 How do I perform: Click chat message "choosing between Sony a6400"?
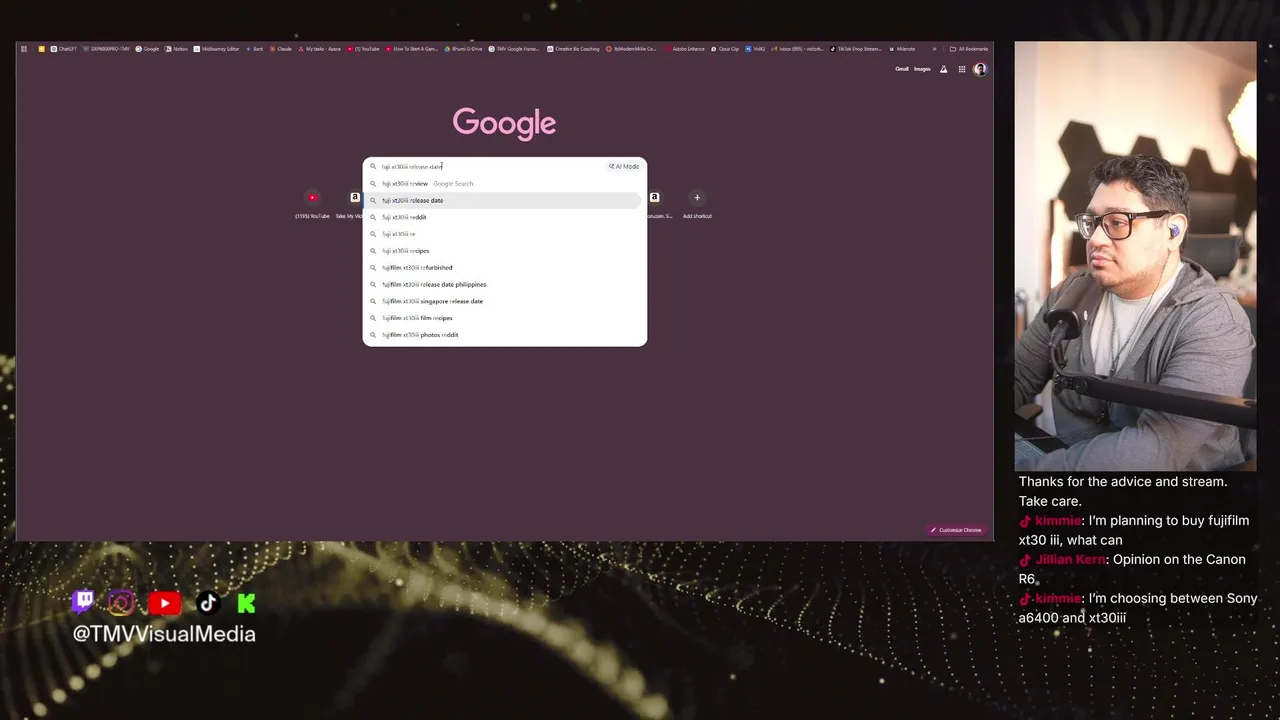1138,608
